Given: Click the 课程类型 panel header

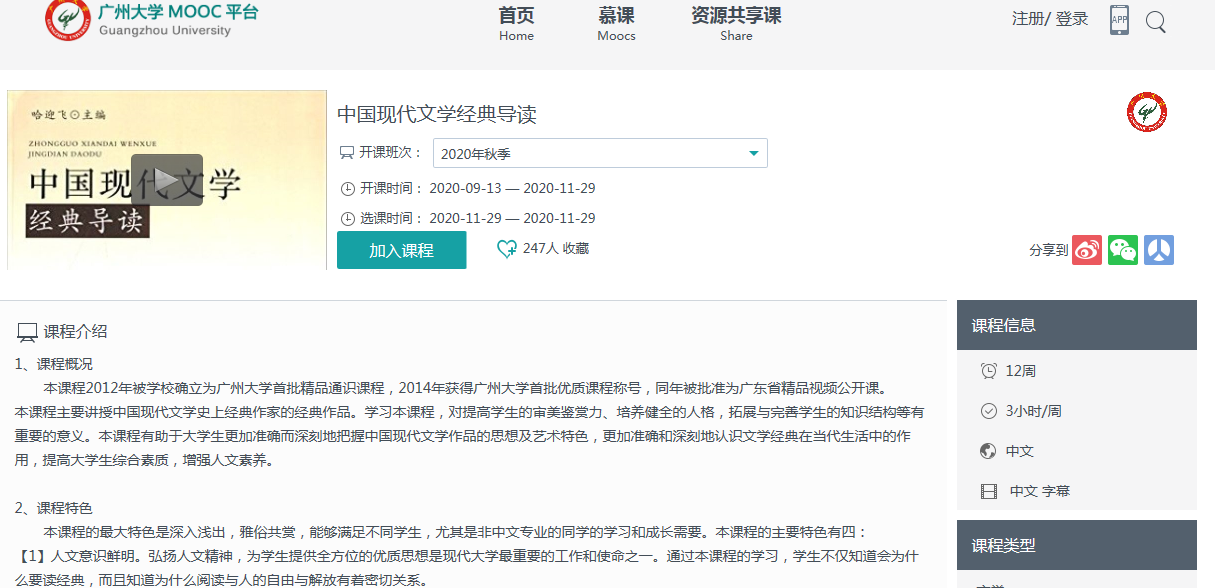Looking at the screenshot, I should click(x=1076, y=545).
